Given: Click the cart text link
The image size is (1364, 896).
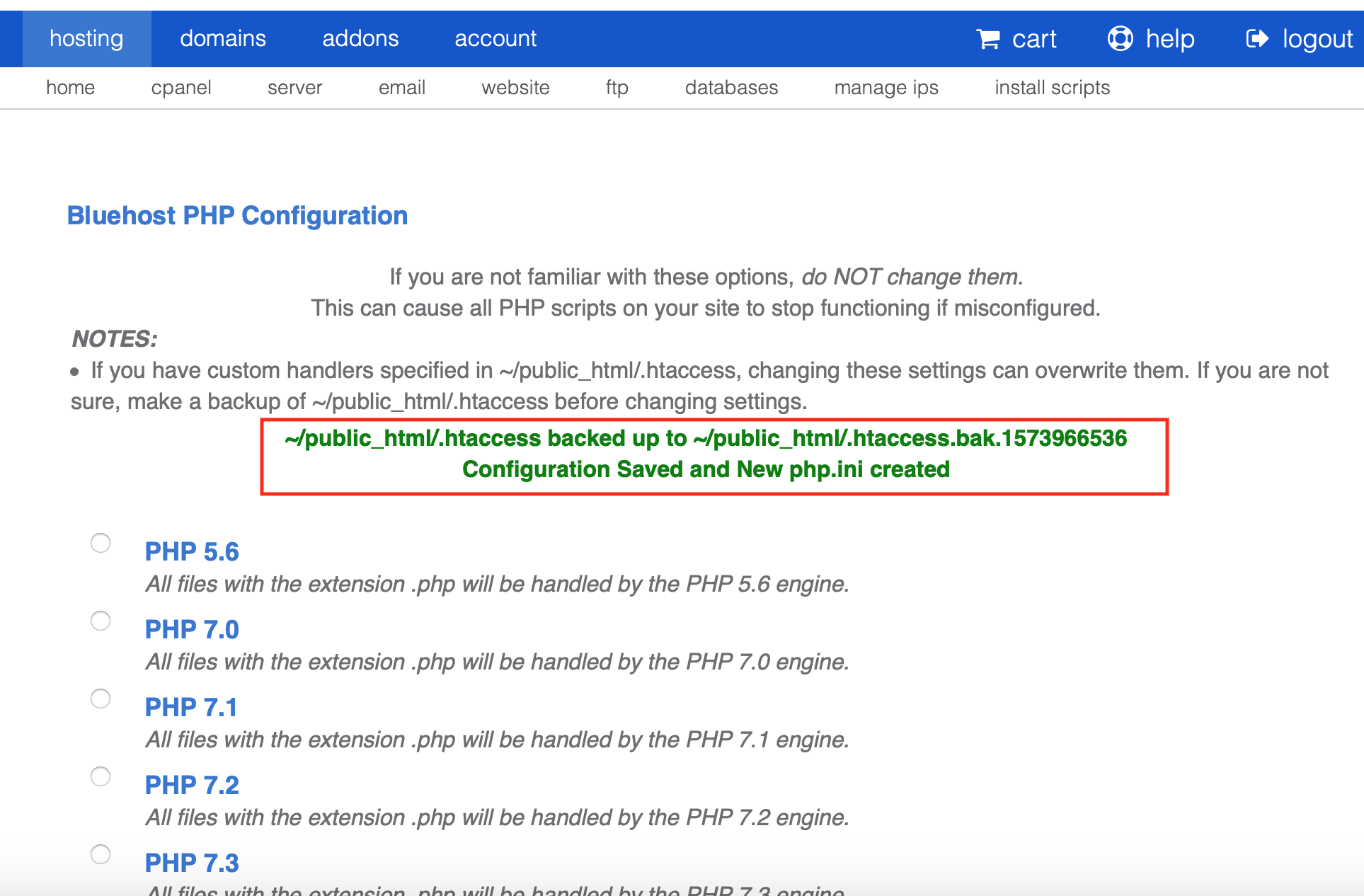Looking at the screenshot, I should (x=1034, y=39).
